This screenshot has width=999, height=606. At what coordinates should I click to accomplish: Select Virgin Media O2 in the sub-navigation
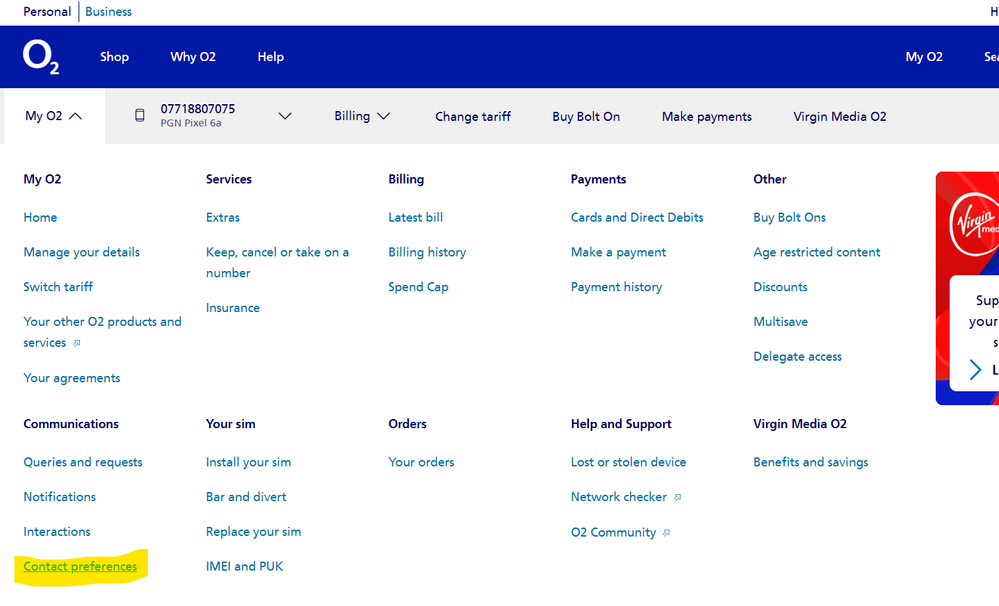coord(840,117)
